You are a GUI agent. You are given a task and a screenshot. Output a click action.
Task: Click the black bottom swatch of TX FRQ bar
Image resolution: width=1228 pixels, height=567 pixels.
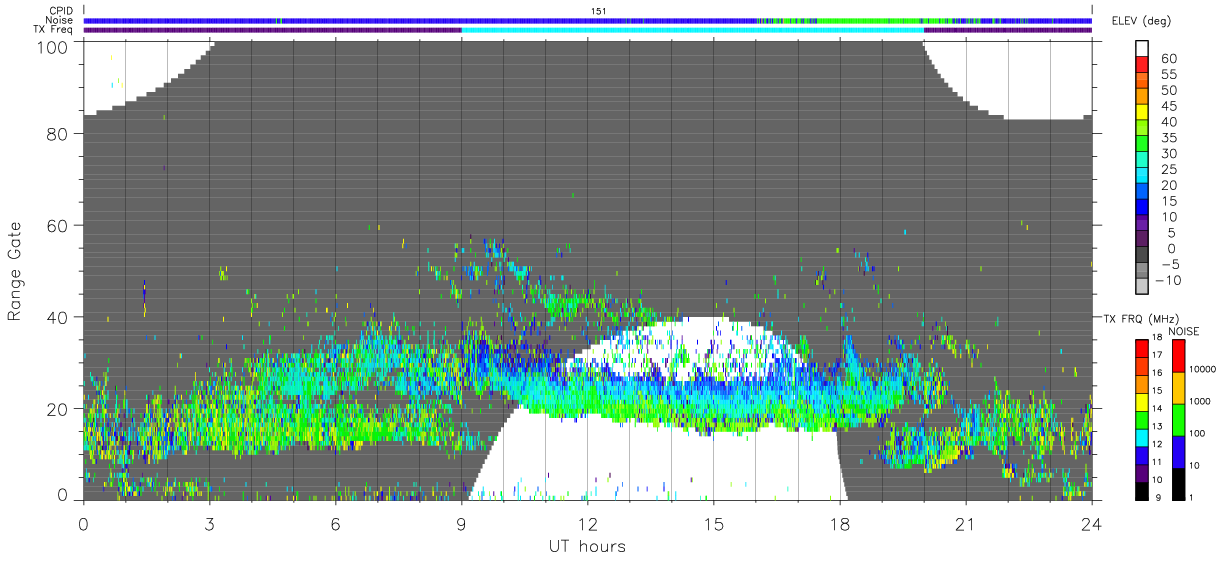(1142, 489)
